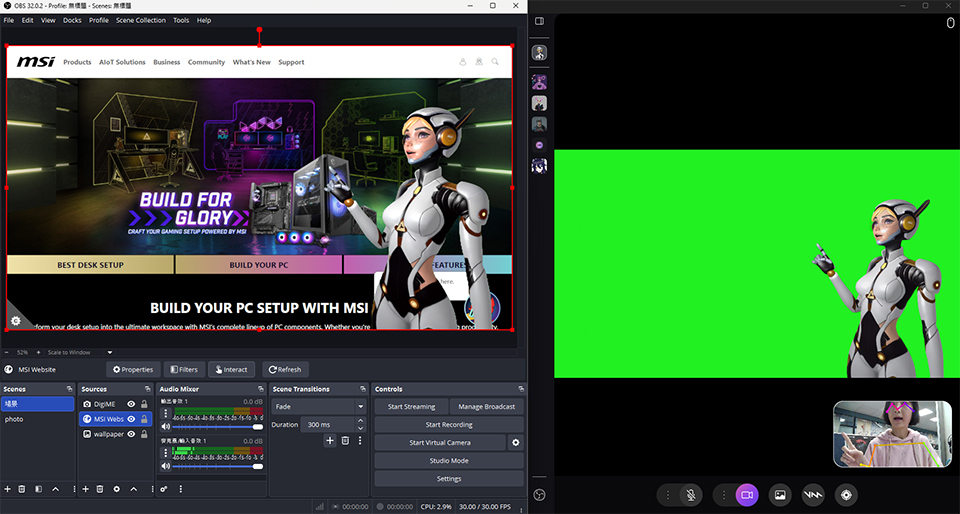
Task: Select the purple-haired avatar in the sidebar
Action: click(x=539, y=82)
